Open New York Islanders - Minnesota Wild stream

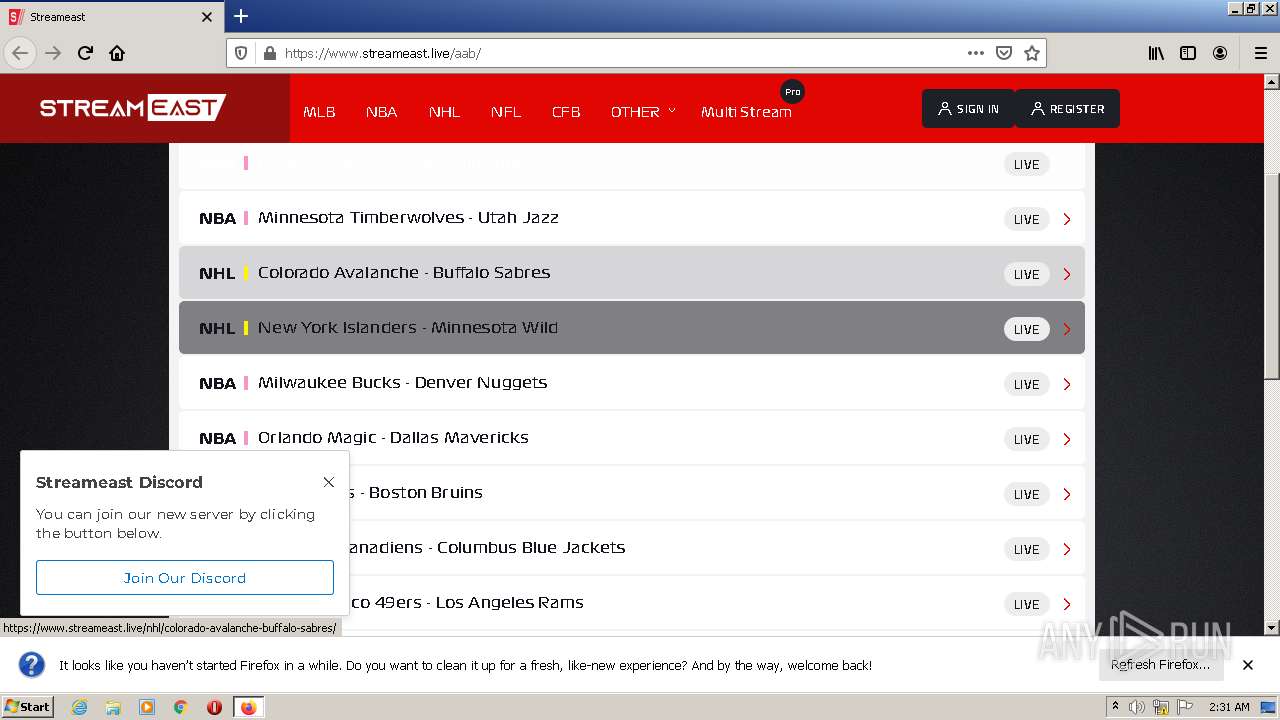[x=632, y=328]
